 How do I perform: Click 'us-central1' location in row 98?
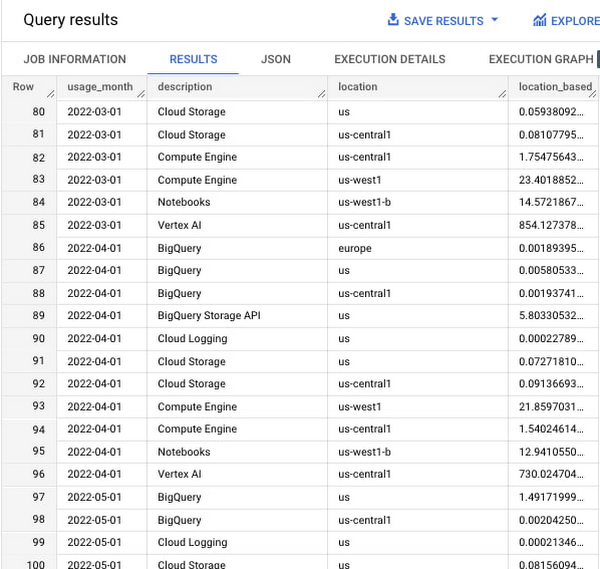pyautogui.click(x=364, y=520)
